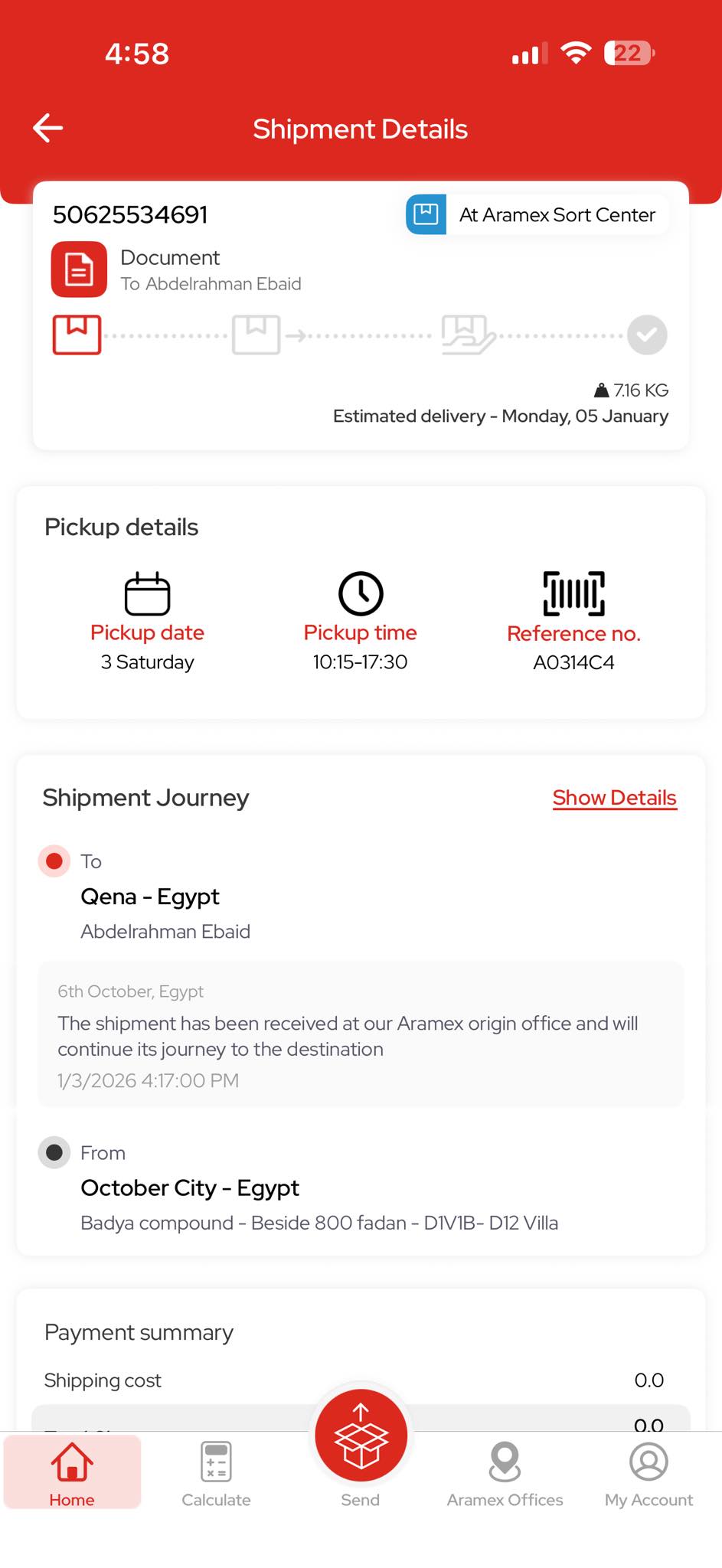Open the Aramex Offices tab
The height and width of the screenshot is (1568, 722).
(505, 1473)
